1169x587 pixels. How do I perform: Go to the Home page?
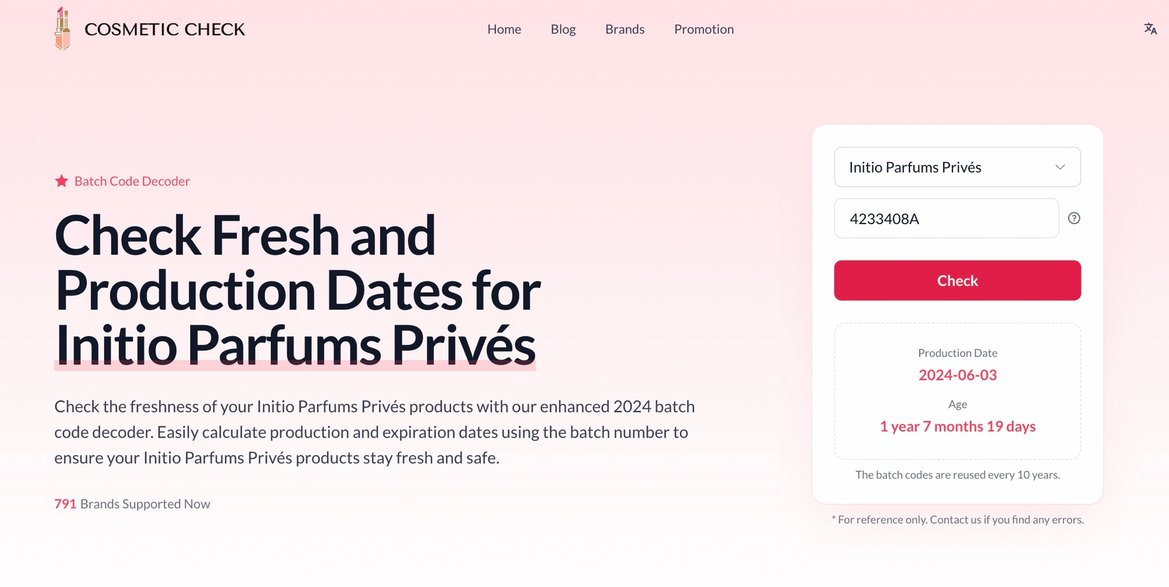pyautogui.click(x=504, y=29)
